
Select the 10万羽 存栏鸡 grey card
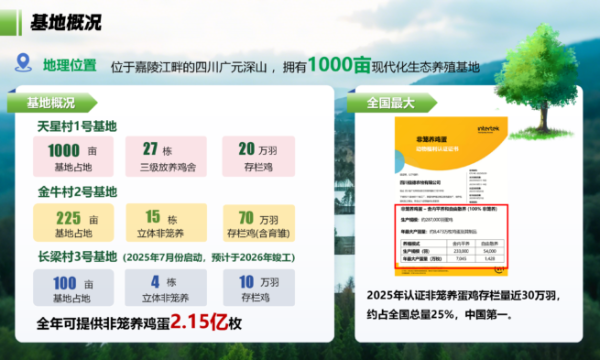(259, 287)
